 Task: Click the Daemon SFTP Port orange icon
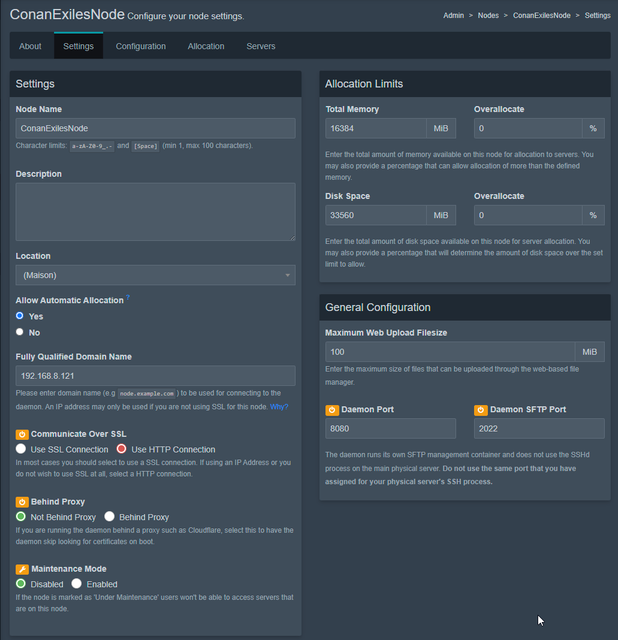481,410
